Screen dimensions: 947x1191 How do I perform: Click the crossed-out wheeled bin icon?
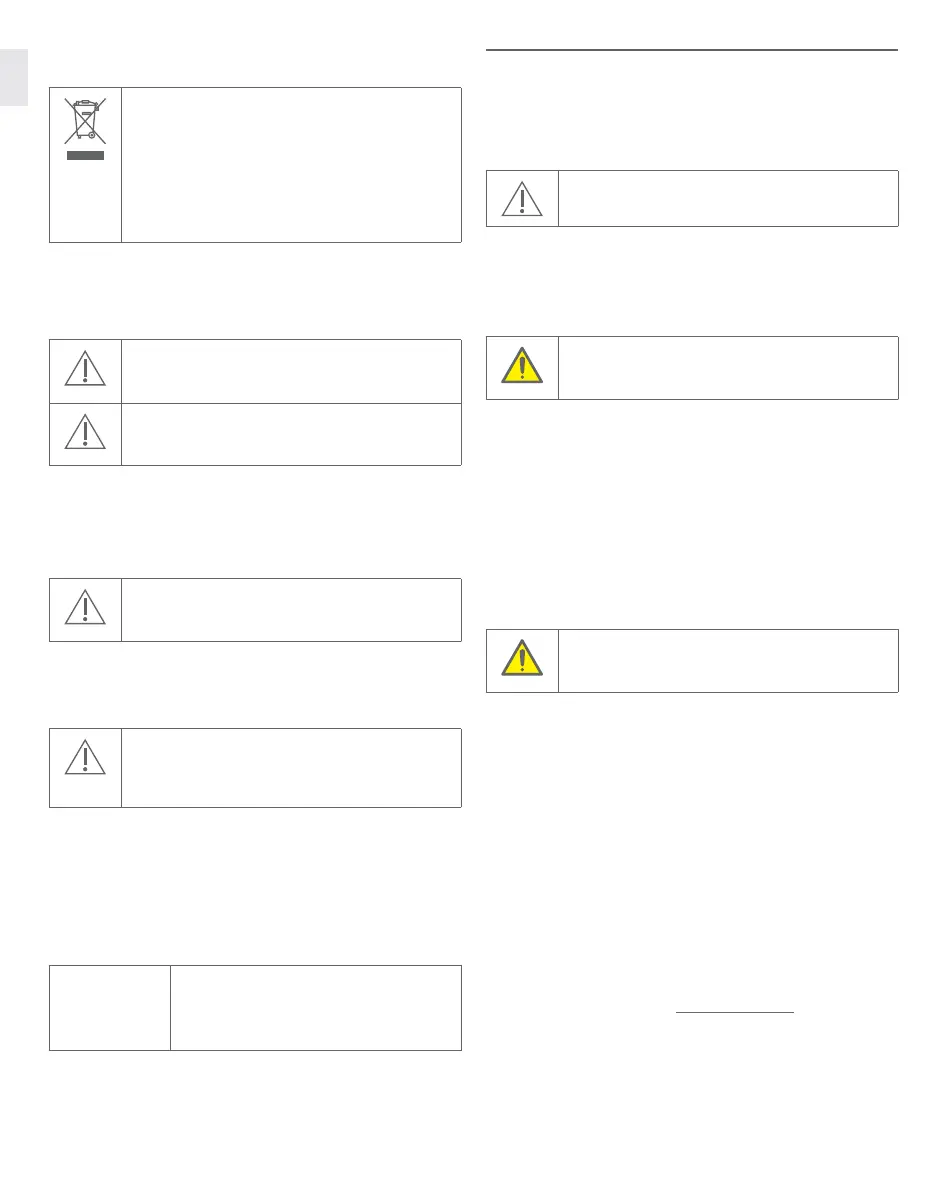85,122
